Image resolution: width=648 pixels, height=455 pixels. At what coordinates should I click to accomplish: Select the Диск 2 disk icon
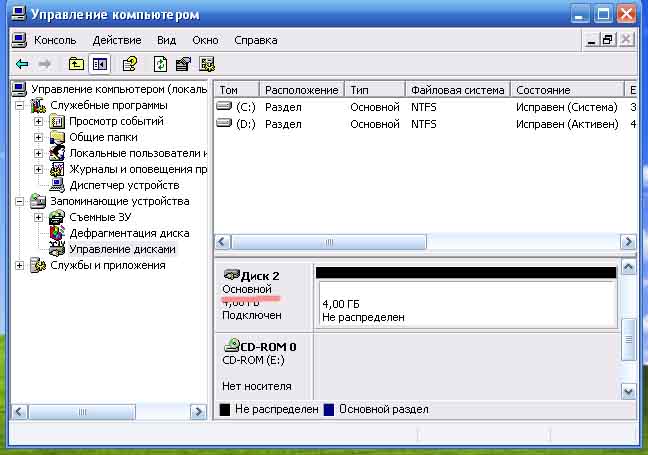(231, 274)
